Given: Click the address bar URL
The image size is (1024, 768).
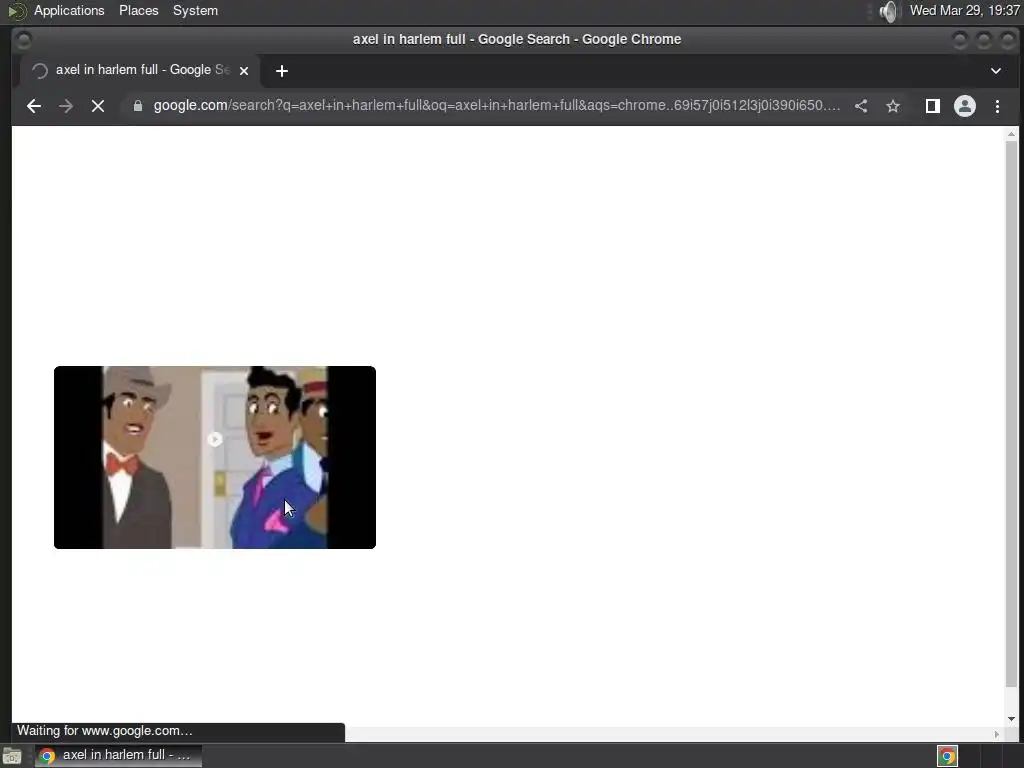Looking at the screenshot, I should pos(496,106).
